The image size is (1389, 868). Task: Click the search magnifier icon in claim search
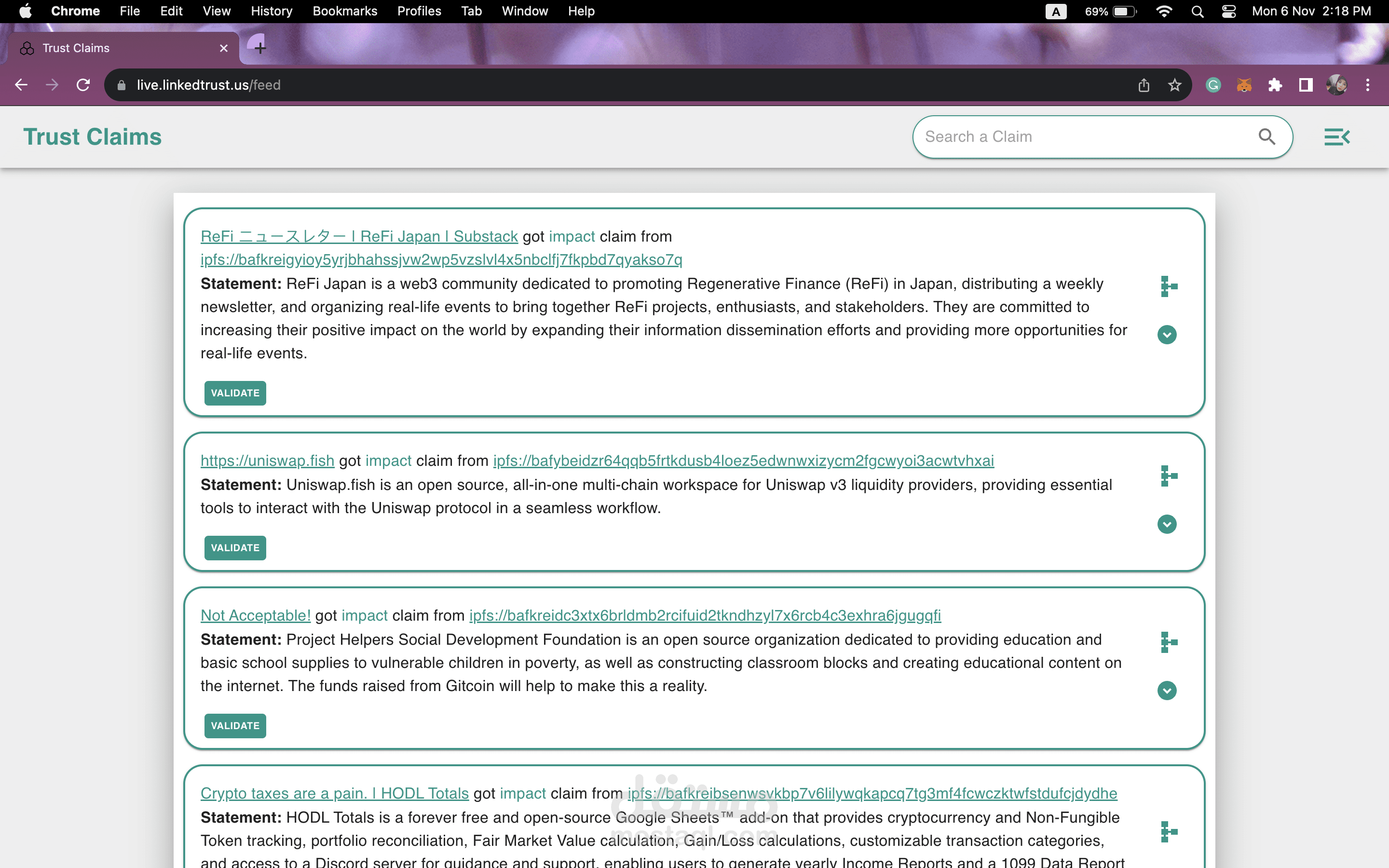coord(1267,136)
